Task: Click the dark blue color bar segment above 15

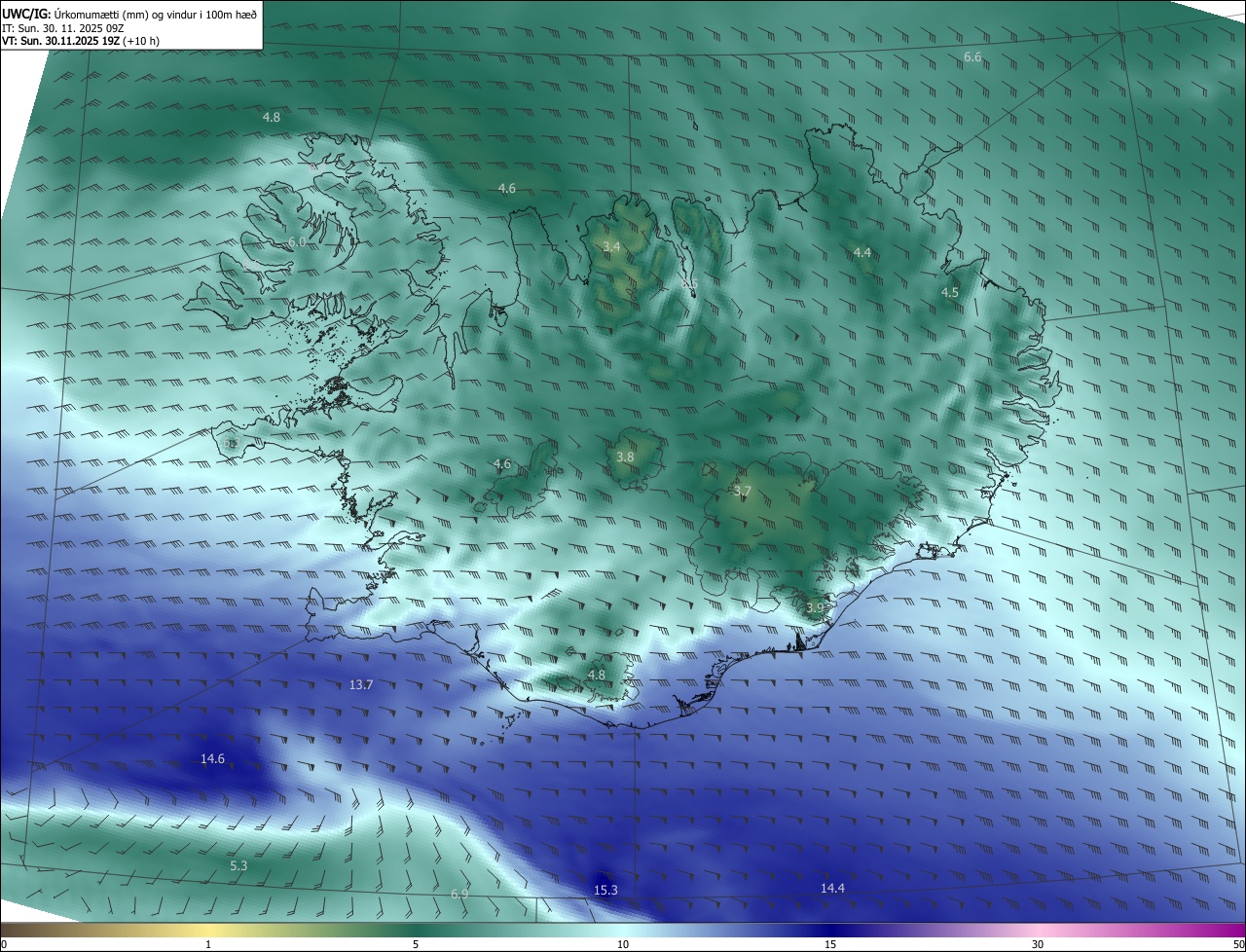Action: pos(830,930)
